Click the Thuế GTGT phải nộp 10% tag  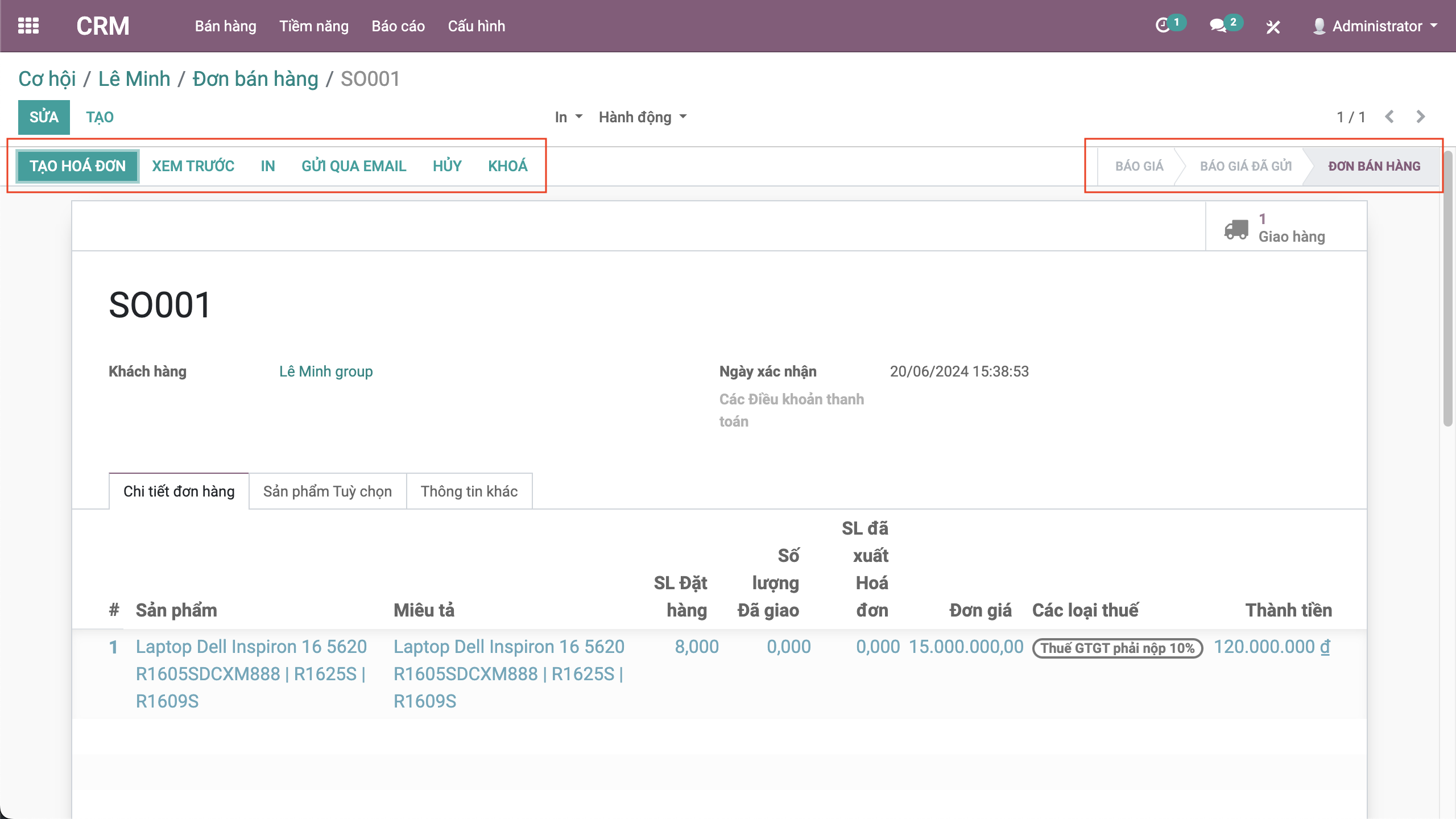1117,648
